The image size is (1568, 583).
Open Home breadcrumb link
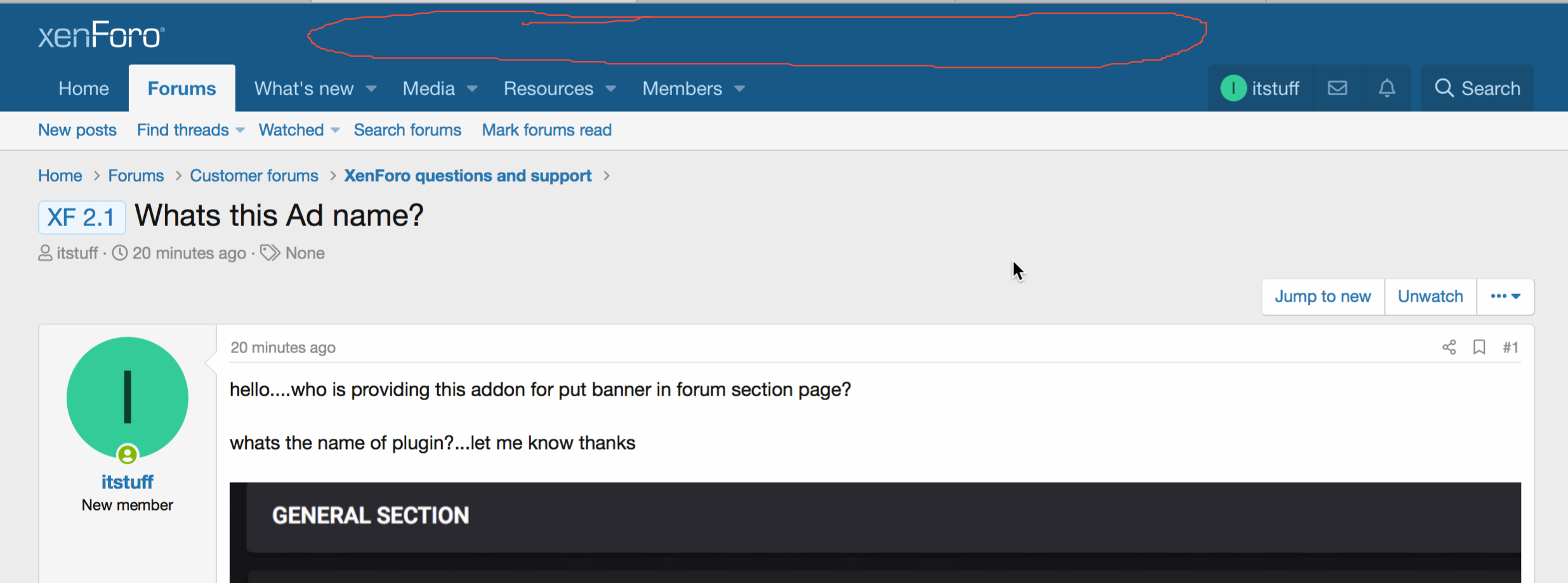[60, 176]
